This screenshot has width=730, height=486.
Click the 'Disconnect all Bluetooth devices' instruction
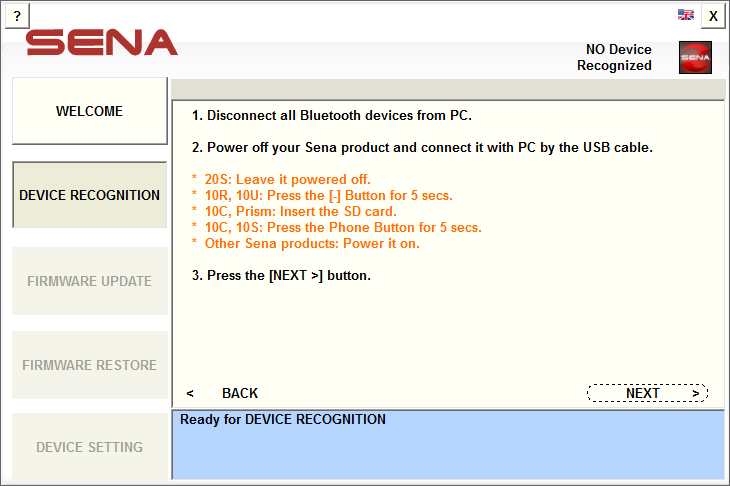click(x=331, y=115)
